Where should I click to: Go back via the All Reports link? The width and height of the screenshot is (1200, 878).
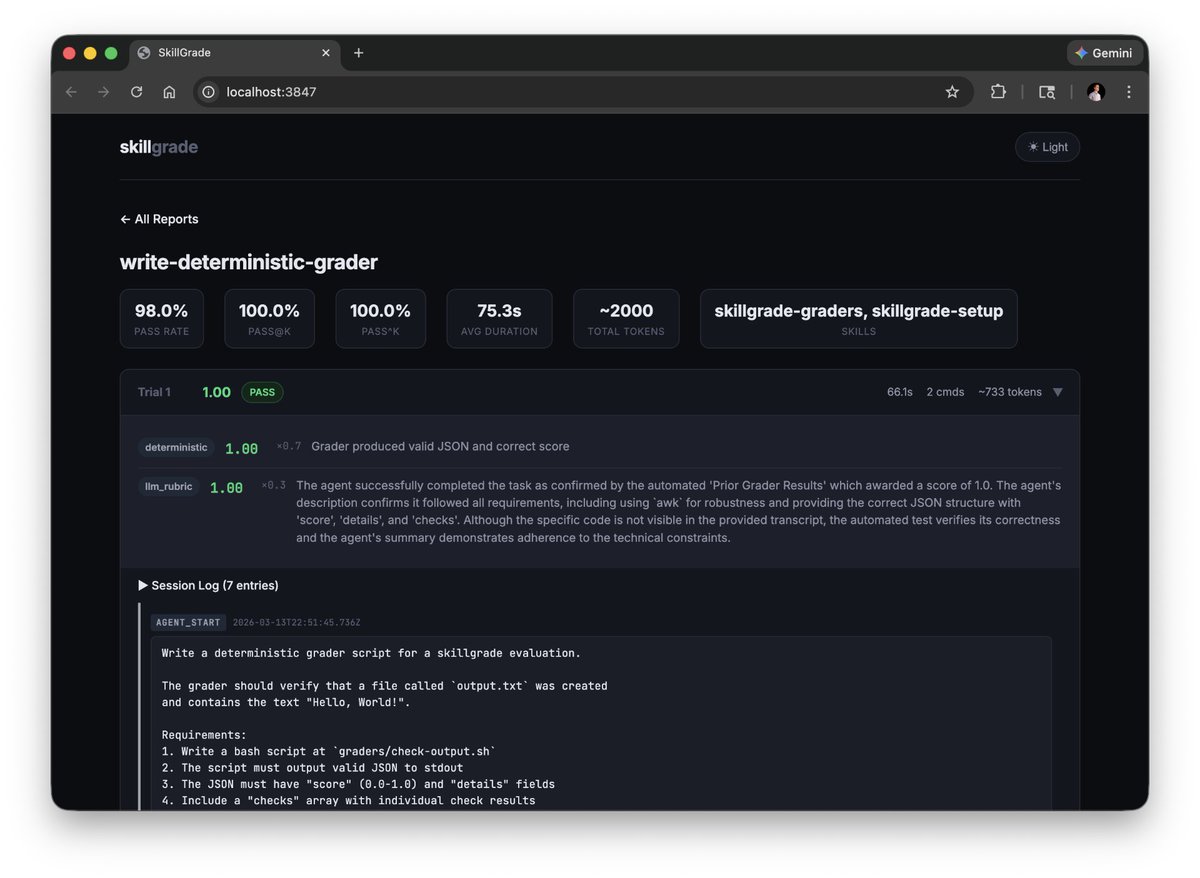click(158, 218)
